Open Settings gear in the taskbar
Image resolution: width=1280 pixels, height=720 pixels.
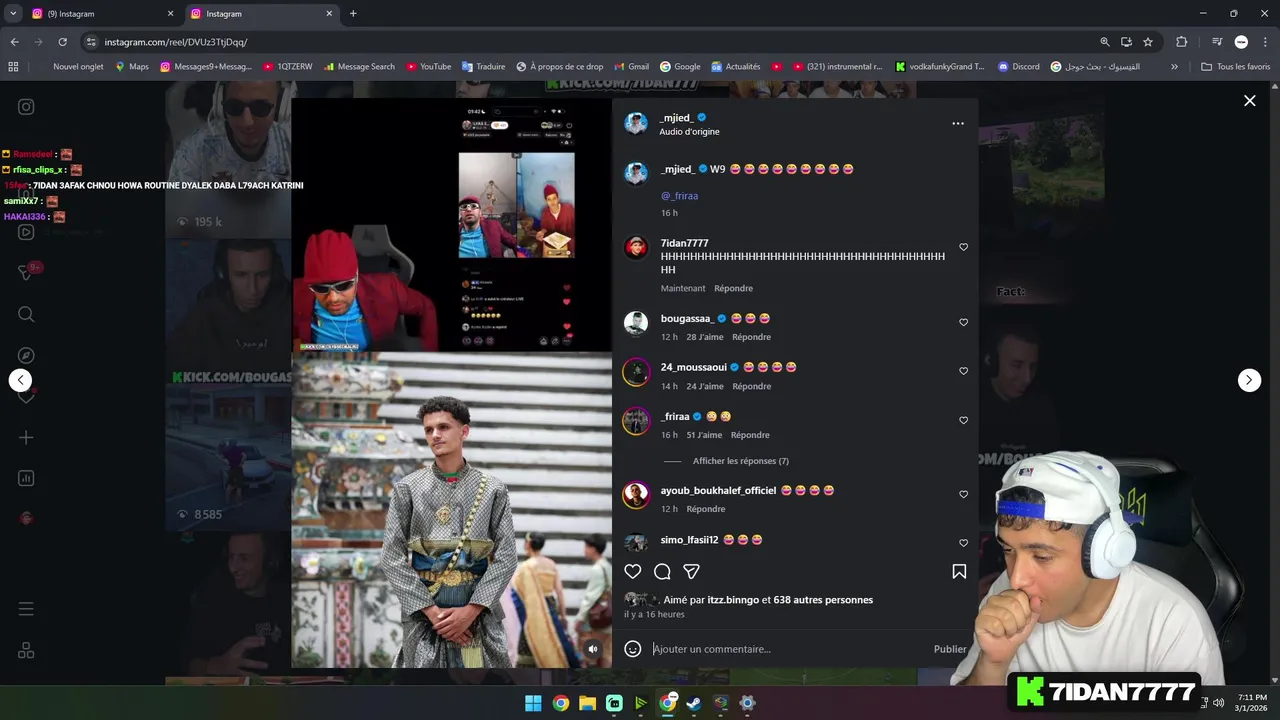tap(747, 703)
